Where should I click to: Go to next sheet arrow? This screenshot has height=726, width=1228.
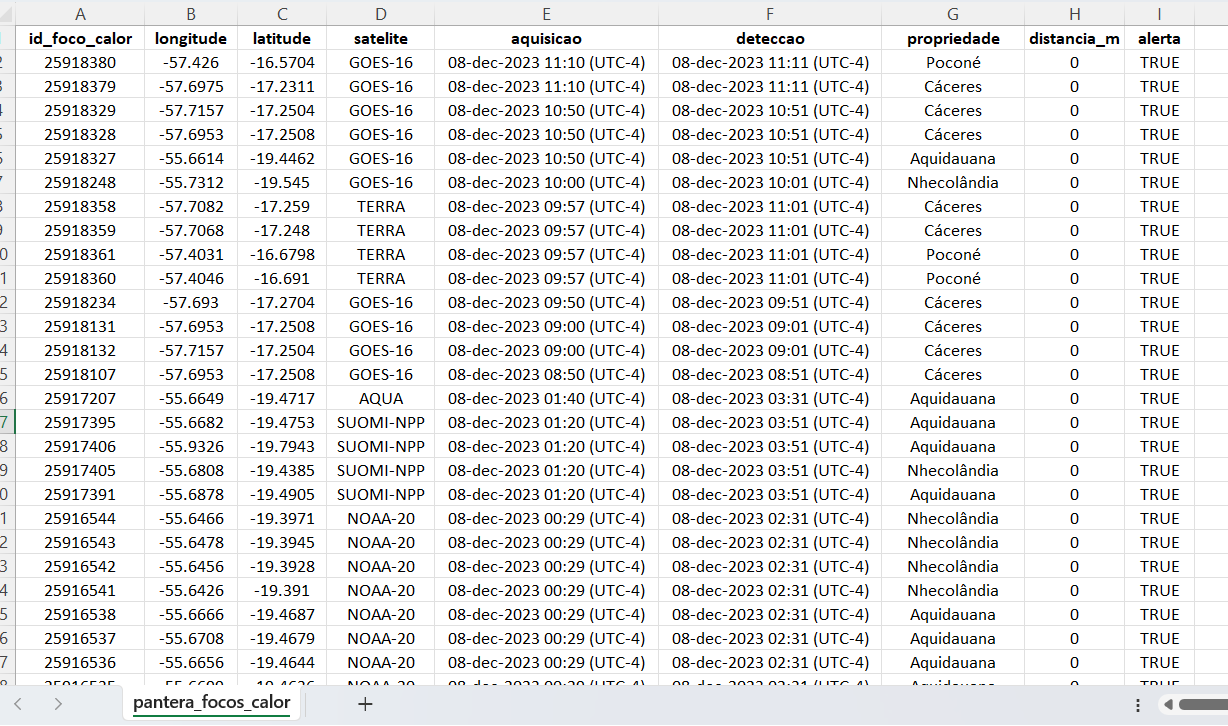tap(58, 704)
